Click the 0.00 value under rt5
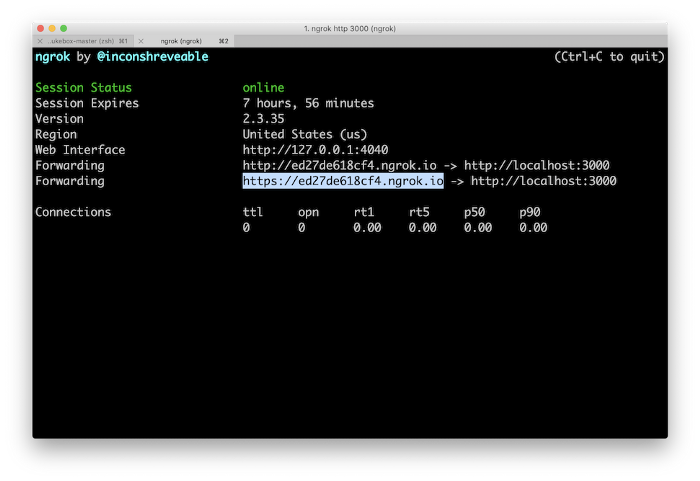The width and height of the screenshot is (700, 481). 423,228
